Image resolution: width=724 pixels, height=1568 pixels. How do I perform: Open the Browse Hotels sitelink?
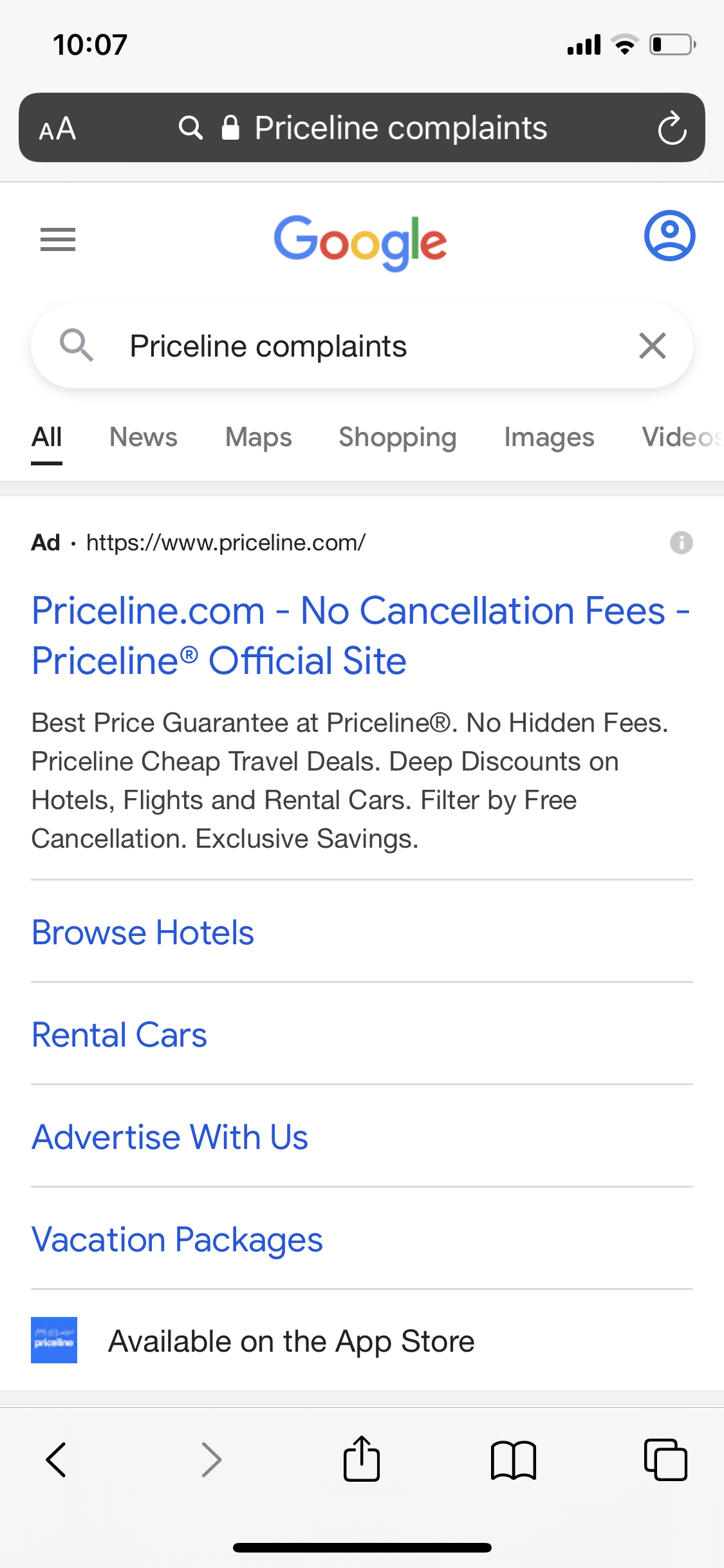pyautogui.click(x=143, y=933)
